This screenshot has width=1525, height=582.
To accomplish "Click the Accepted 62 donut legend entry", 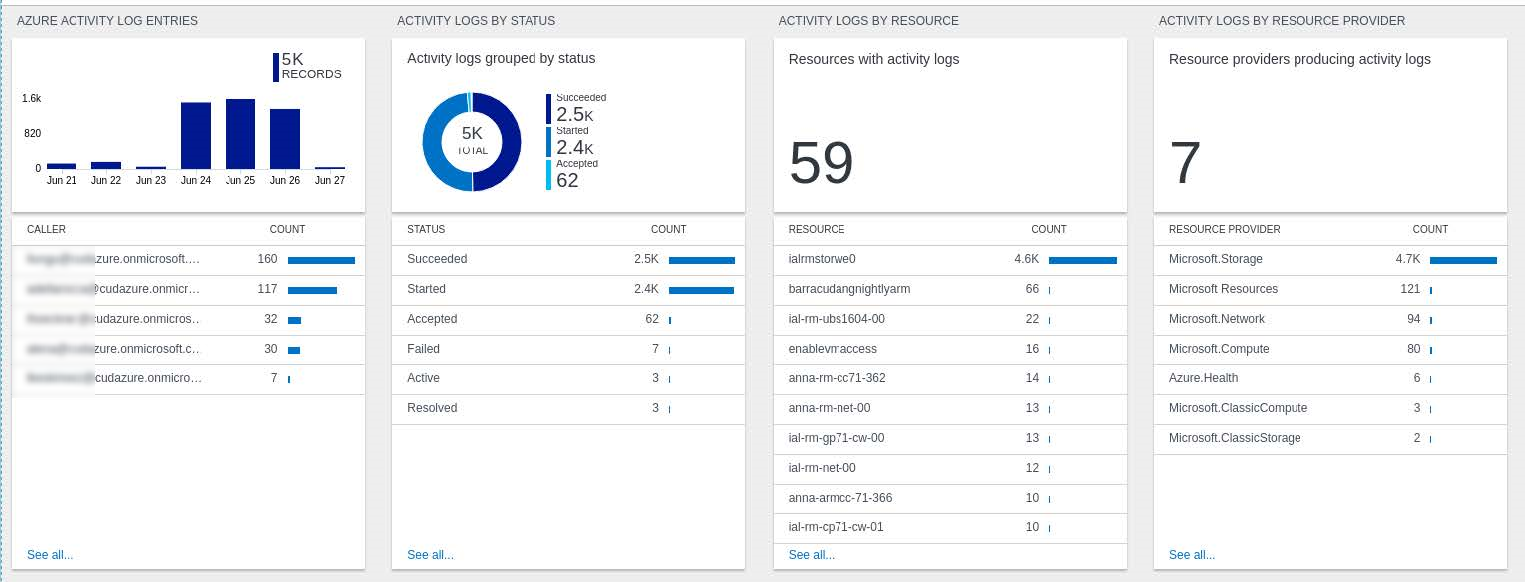I will [x=572, y=174].
